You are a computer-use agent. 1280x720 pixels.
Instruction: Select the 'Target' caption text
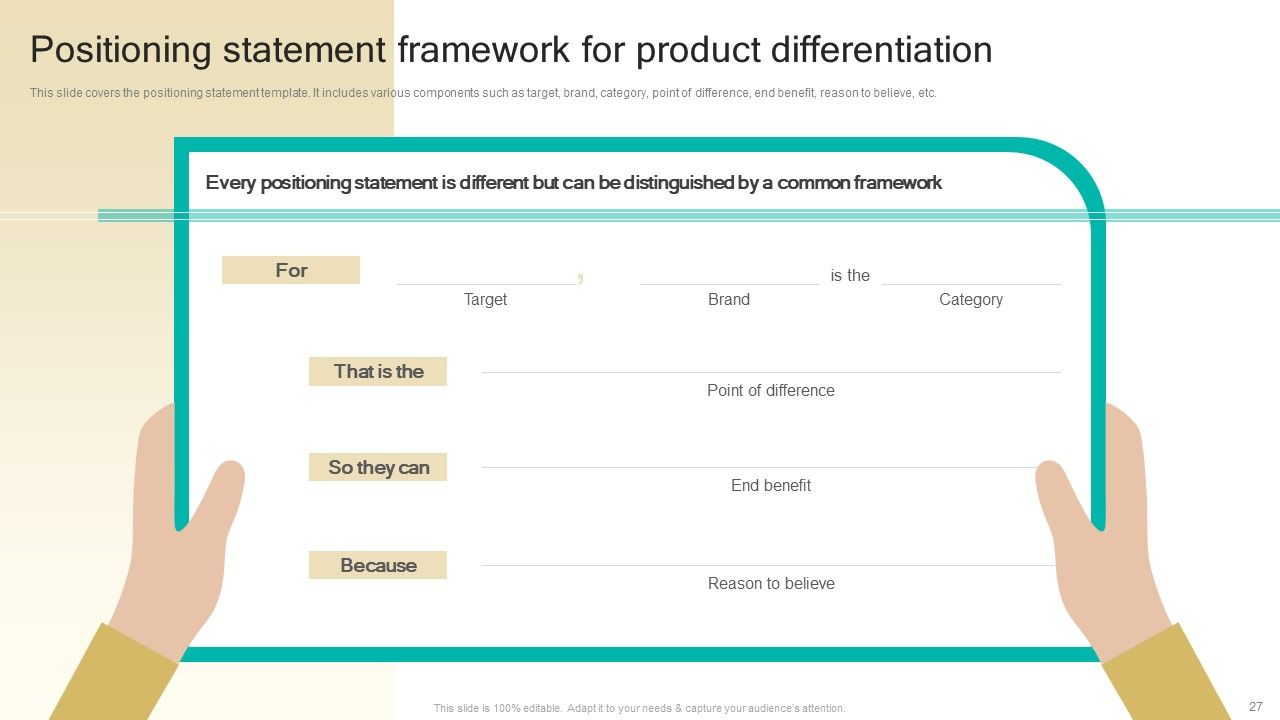[x=485, y=299]
